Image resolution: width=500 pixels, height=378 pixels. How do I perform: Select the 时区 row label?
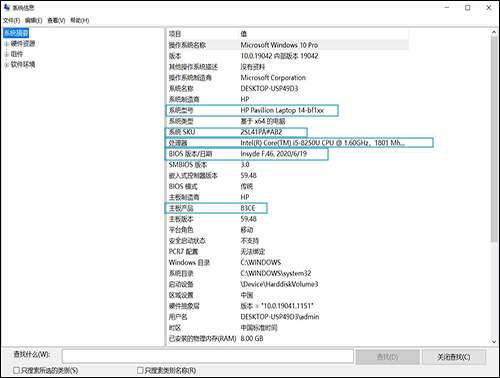[175, 328]
